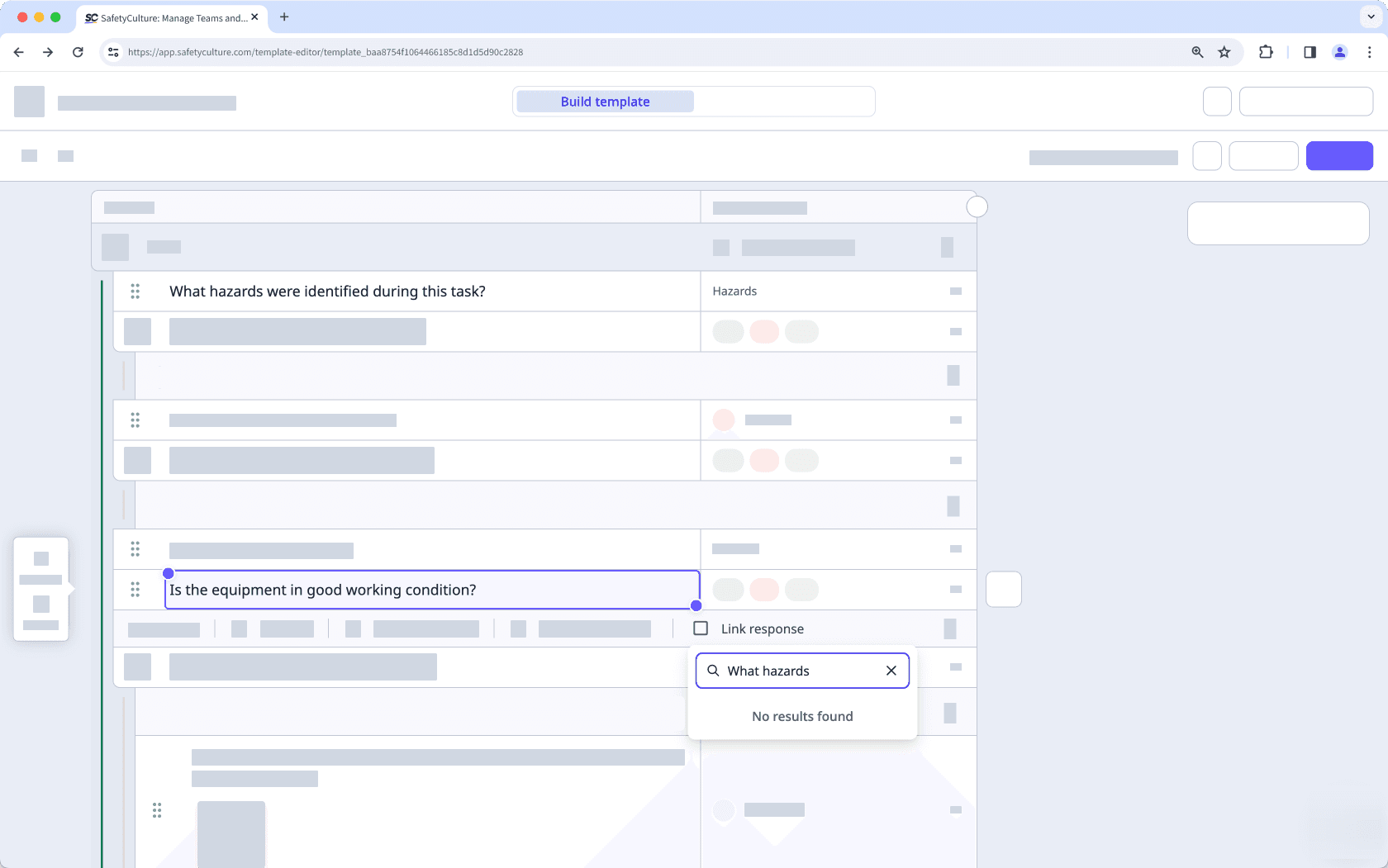Click drag handle beside equipment question
The width and height of the screenshot is (1388, 868).
135,590
